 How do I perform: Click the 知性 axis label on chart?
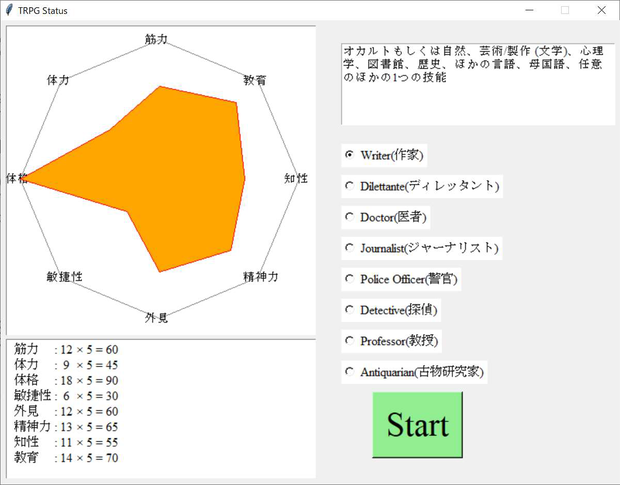[x=296, y=178]
